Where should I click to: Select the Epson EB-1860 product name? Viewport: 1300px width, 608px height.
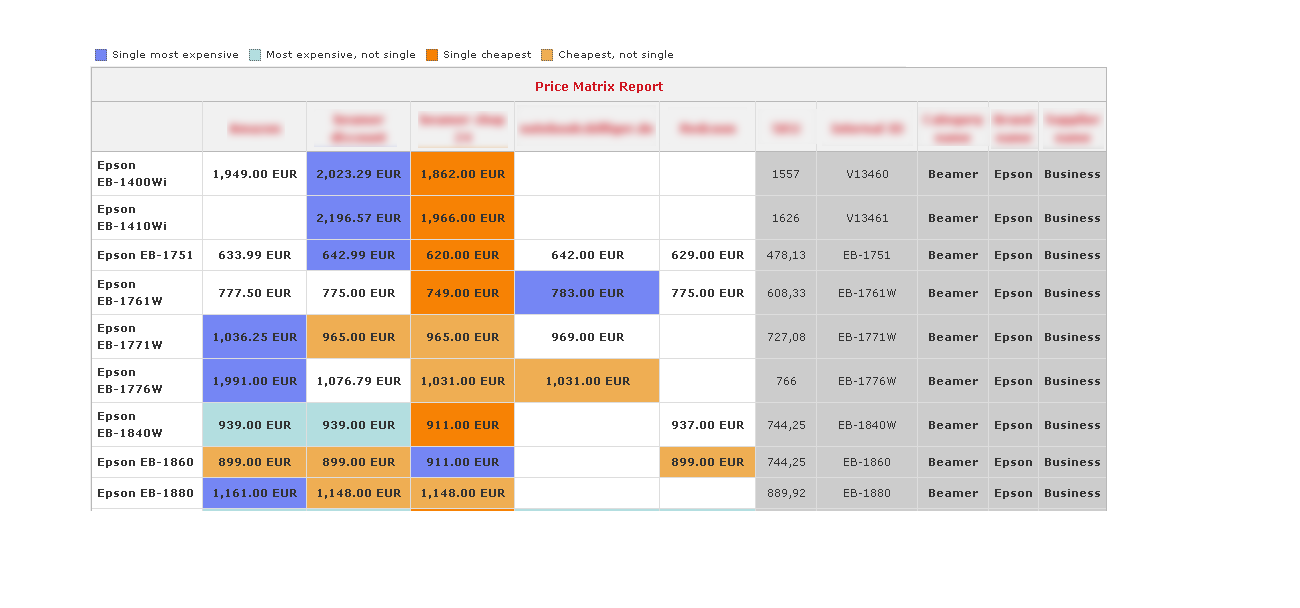point(145,462)
